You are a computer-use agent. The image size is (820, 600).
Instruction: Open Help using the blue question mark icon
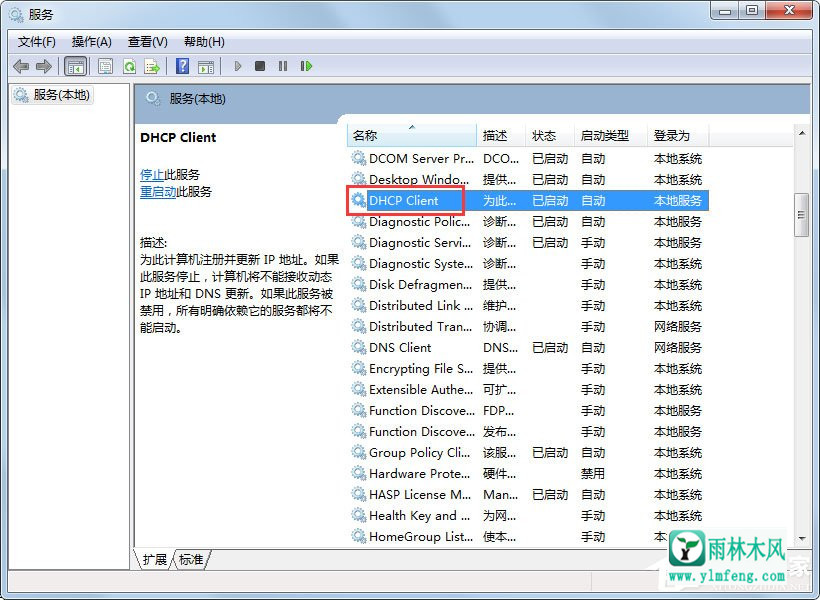coord(182,66)
